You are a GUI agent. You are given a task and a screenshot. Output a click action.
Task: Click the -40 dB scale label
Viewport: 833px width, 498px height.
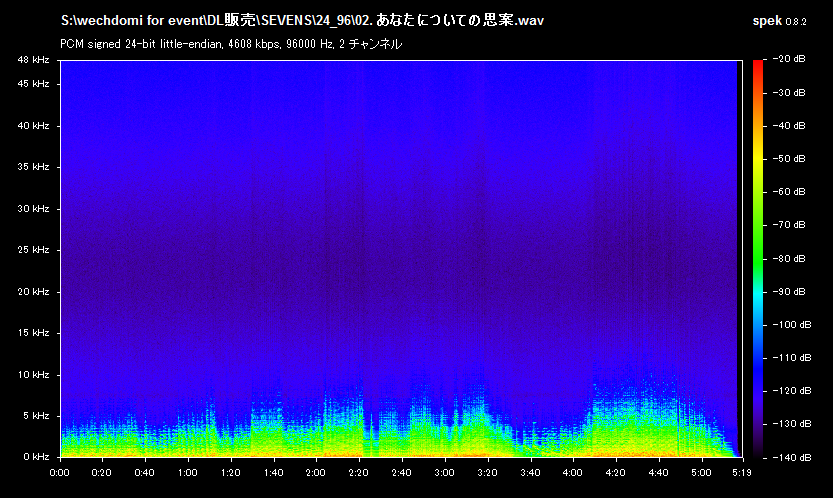click(x=788, y=126)
